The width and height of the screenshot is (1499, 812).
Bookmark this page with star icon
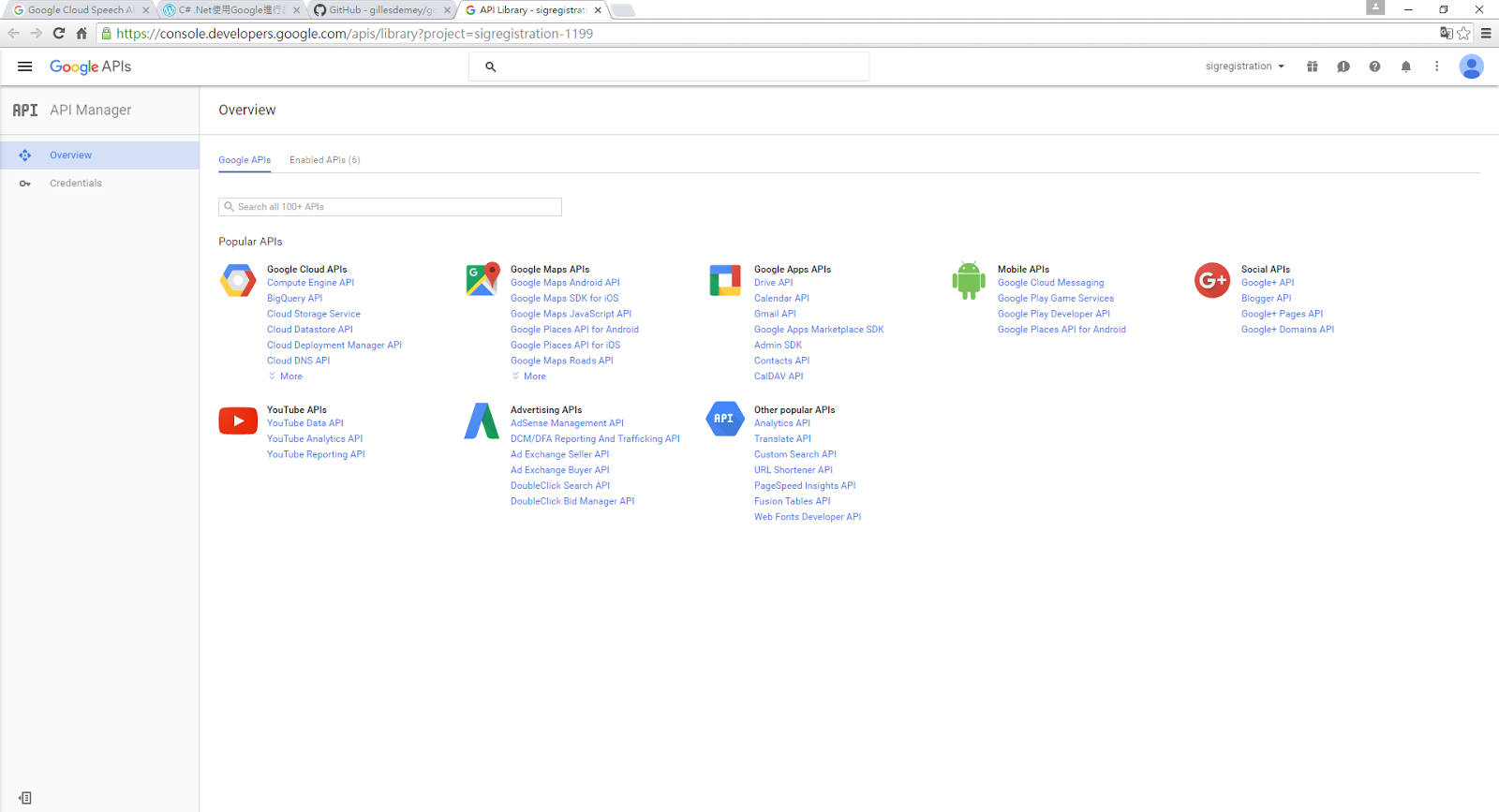pos(1464,34)
